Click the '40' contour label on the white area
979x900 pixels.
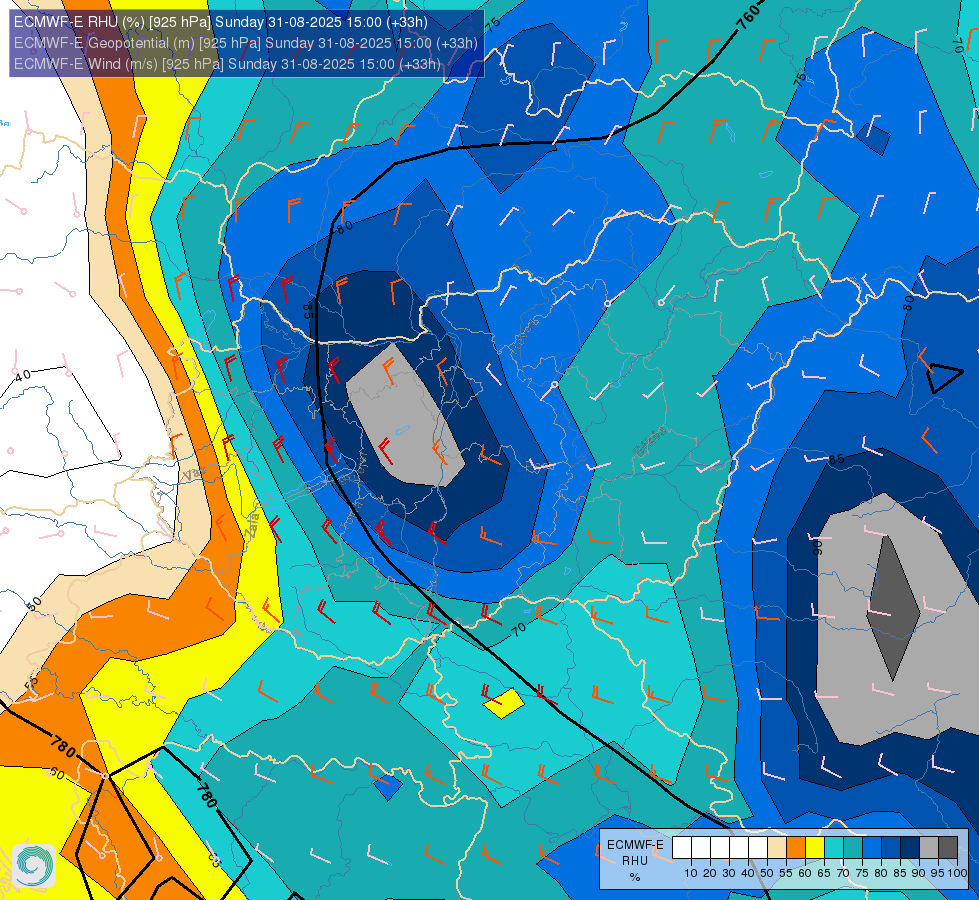(22, 375)
